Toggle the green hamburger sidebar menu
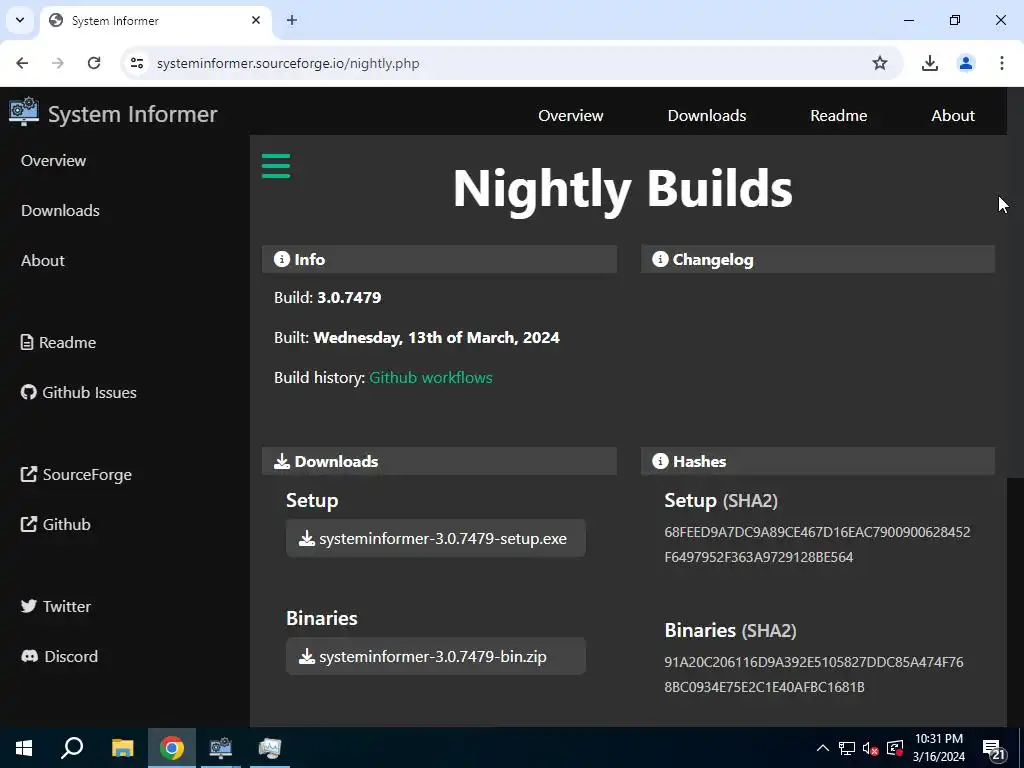 [276, 166]
